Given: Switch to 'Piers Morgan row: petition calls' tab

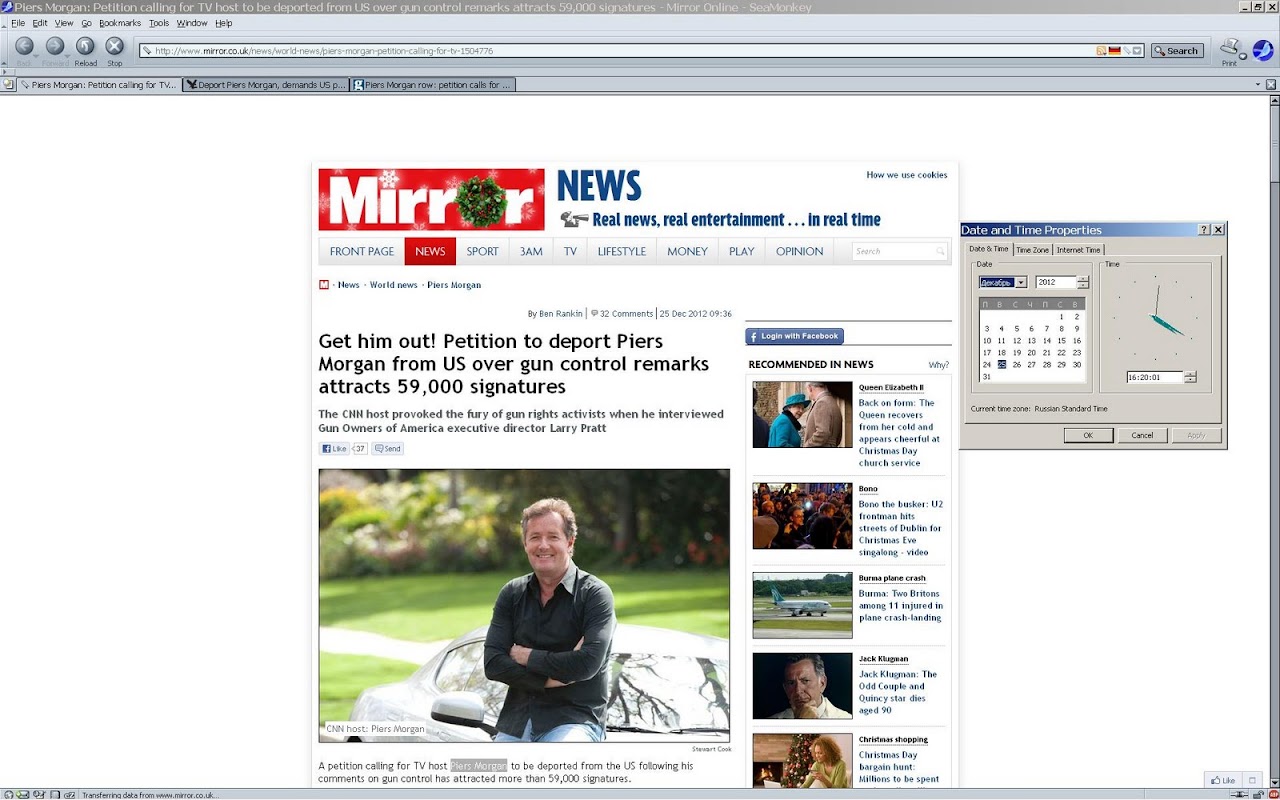Looking at the screenshot, I should click(433, 85).
